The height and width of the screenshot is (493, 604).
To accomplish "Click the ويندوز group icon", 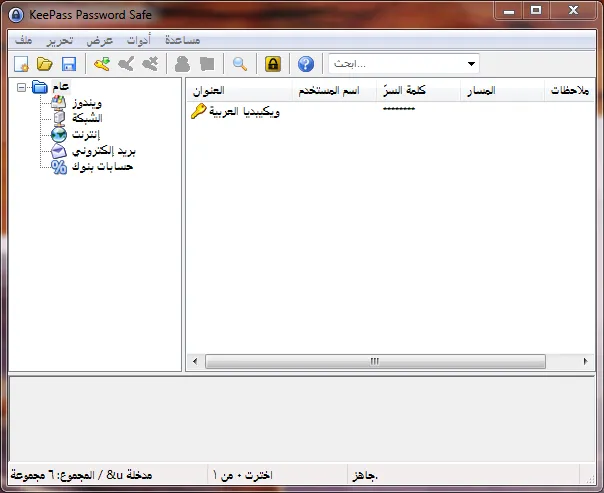I will click(x=59, y=102).
